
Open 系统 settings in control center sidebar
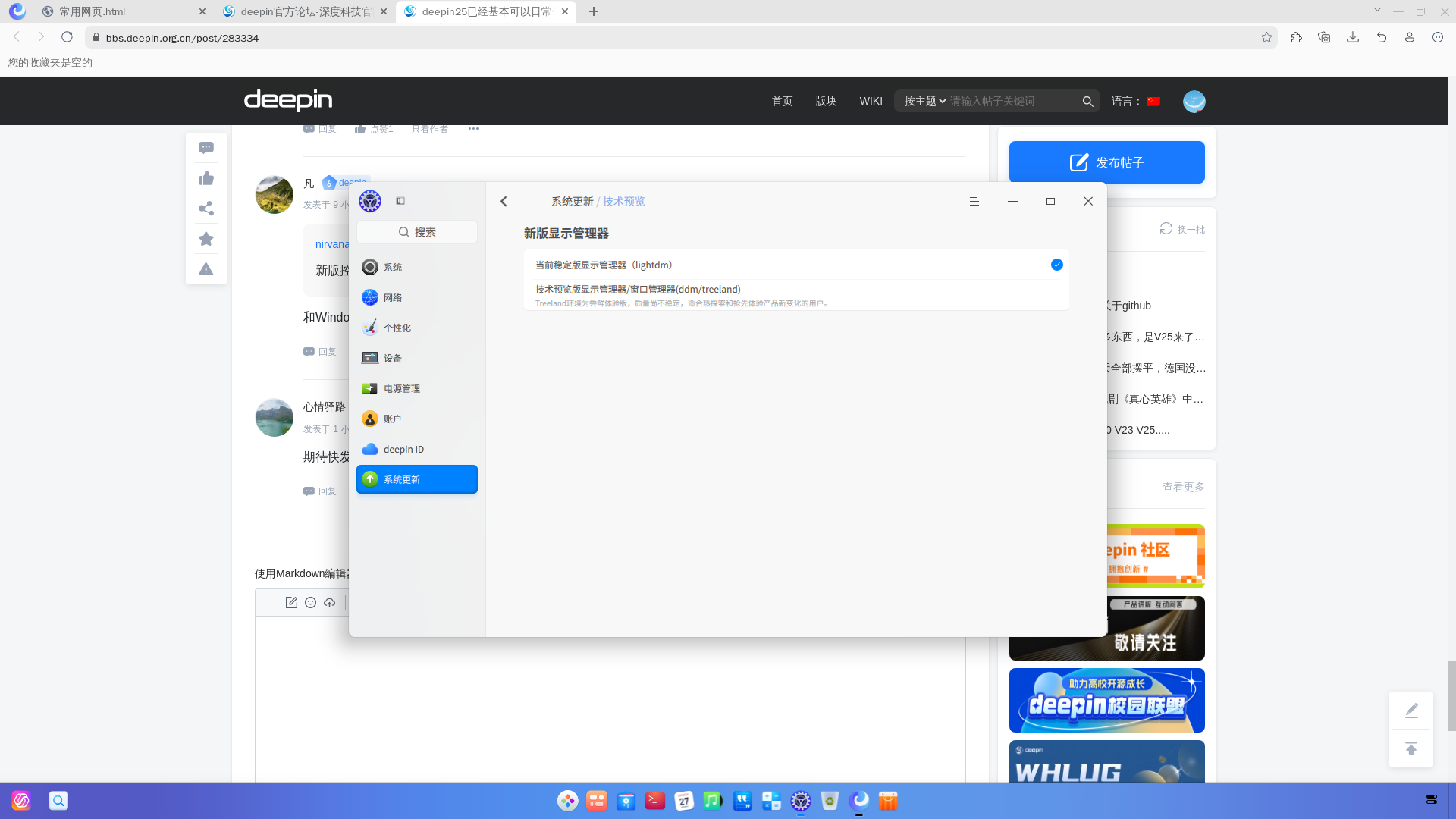point(416,267)
